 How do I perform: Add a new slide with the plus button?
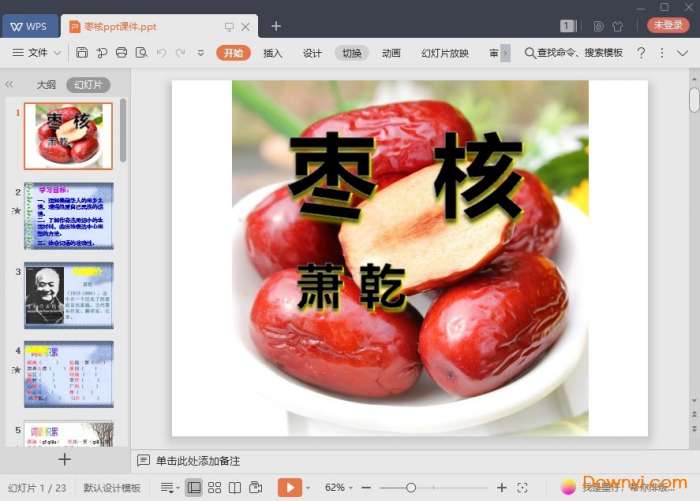(x=64, y=459)
